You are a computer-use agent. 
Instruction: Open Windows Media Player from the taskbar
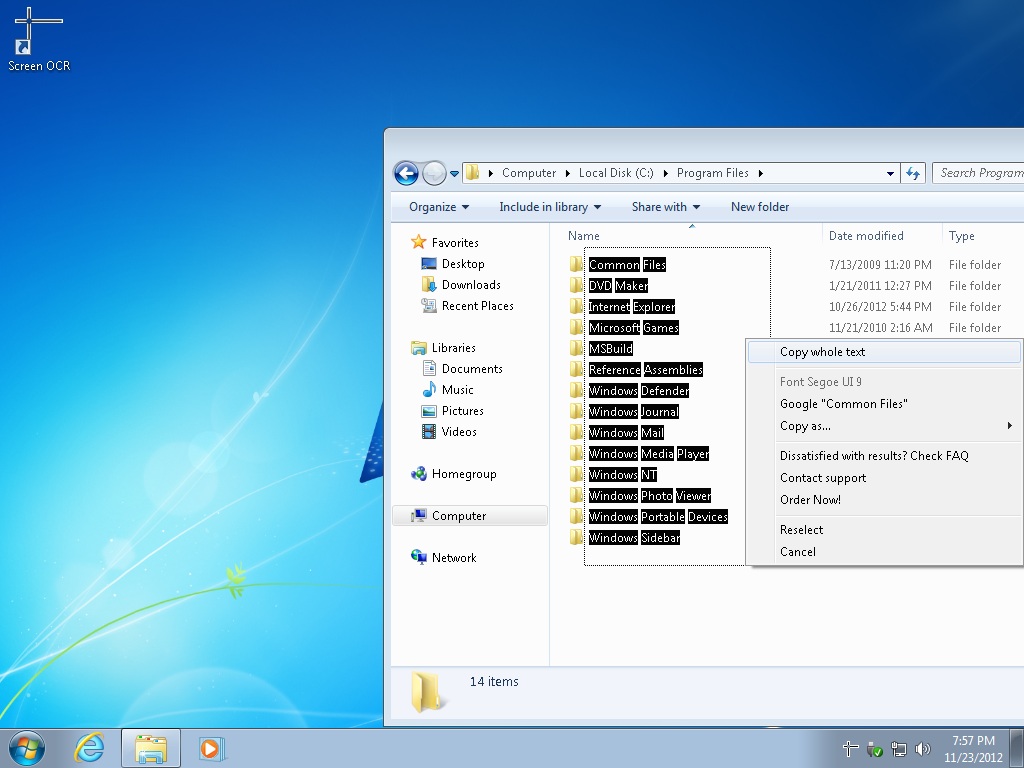click(x=210, y=748)
